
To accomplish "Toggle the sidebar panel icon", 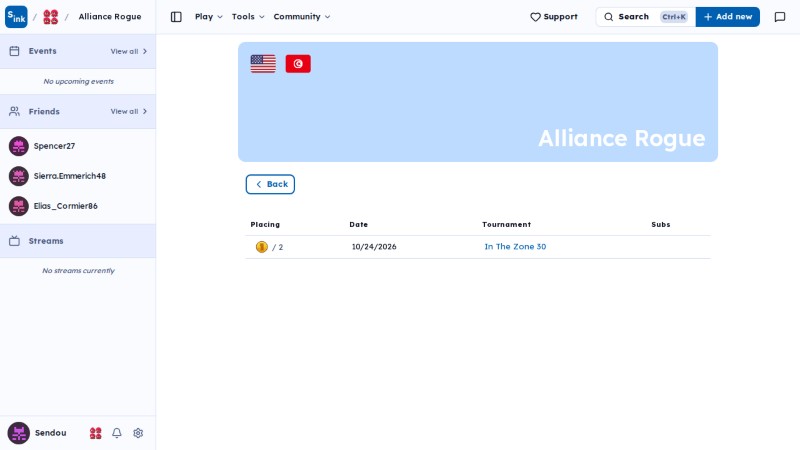I will 176,17.
